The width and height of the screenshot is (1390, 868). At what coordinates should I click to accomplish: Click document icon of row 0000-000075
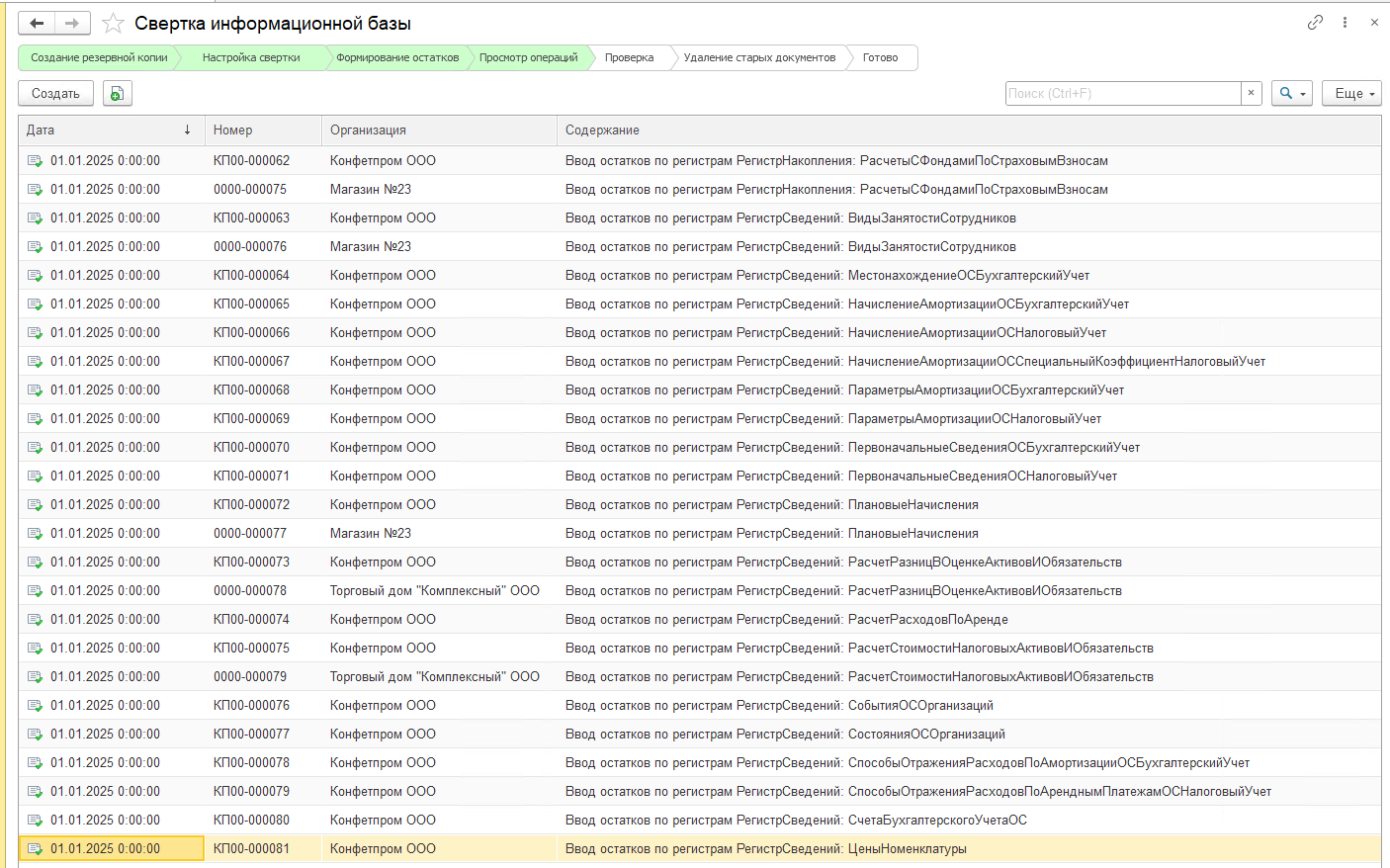tap(35, 190)
